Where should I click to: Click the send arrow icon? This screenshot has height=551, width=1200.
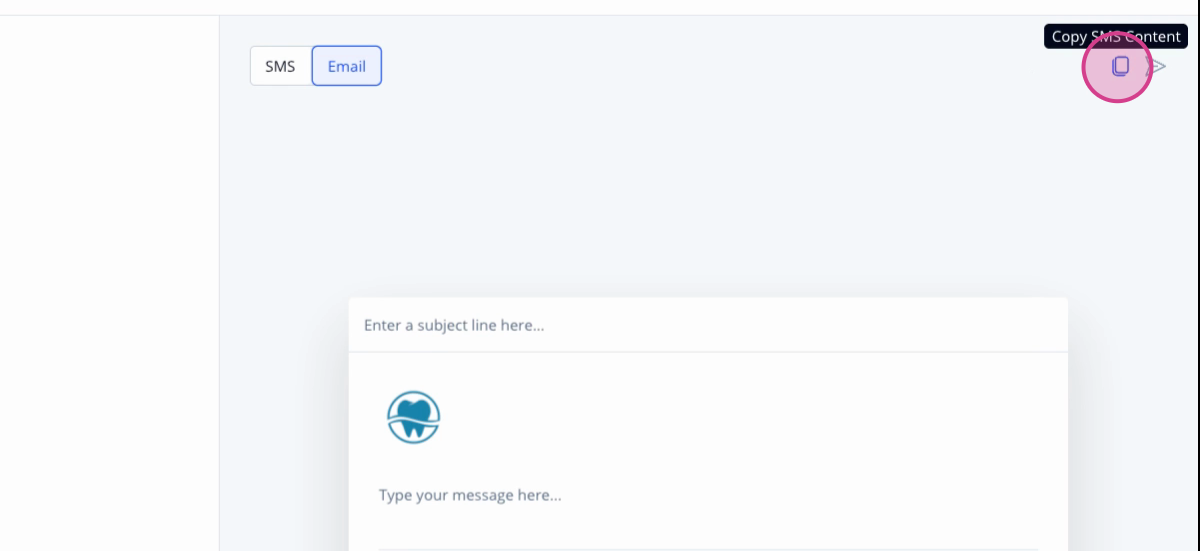pyautogui.click(x=1157, y=67)
